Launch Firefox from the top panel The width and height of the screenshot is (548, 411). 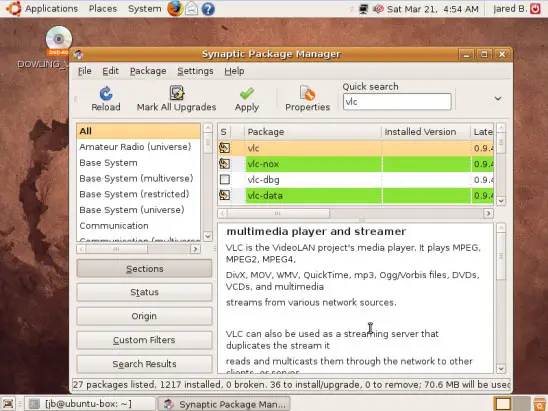(x=175, y=8)
